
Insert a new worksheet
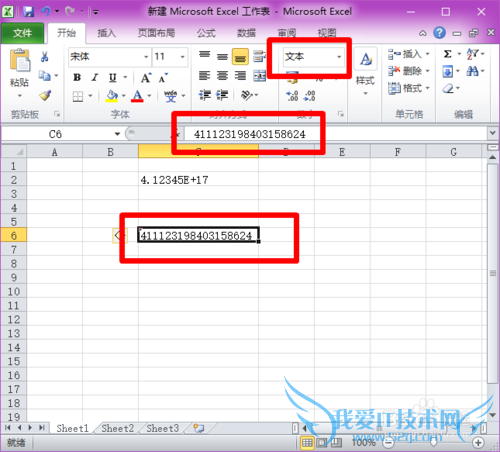(x=199, y=428)
